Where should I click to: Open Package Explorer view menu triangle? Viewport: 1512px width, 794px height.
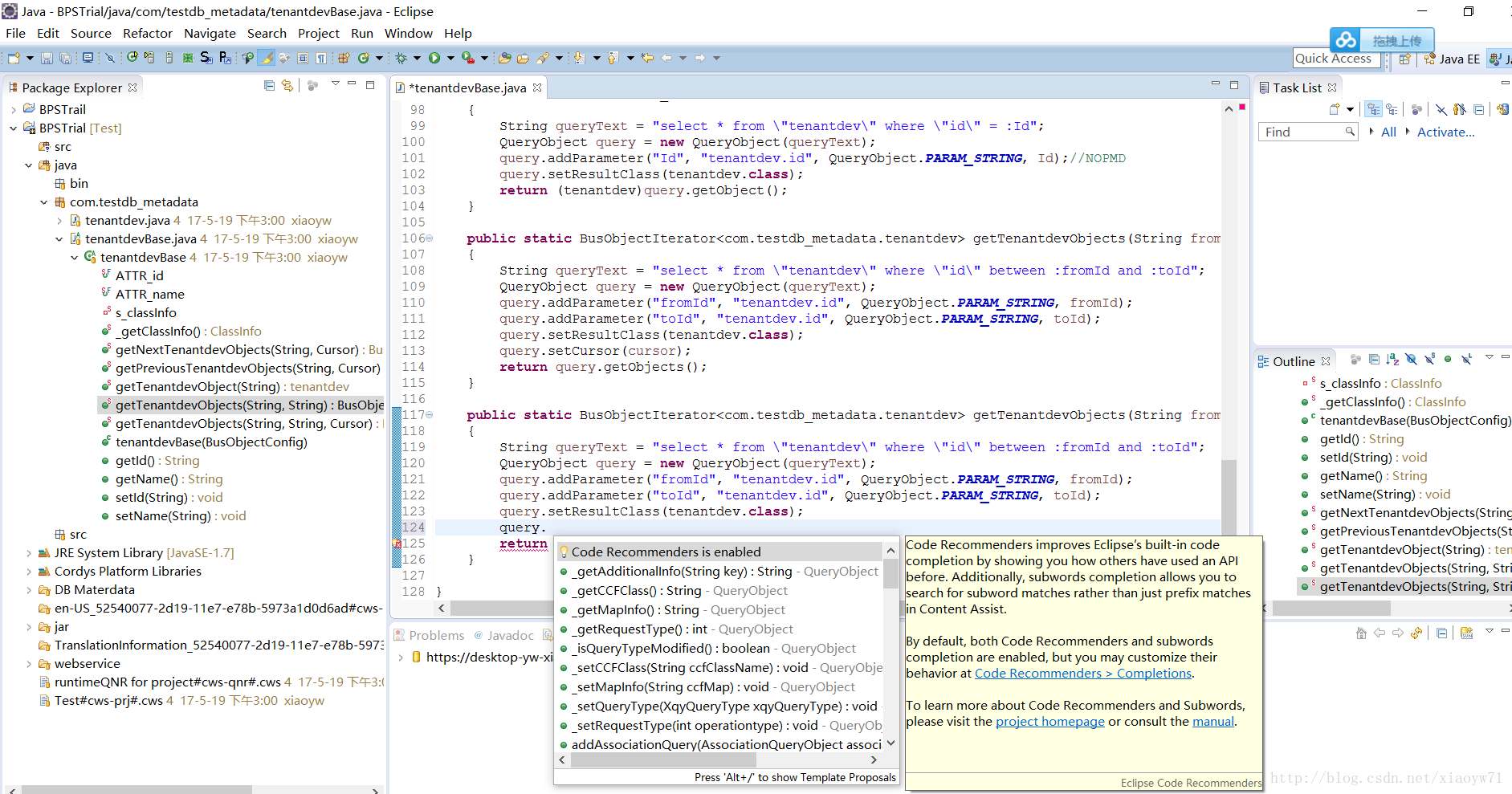pos(336,83)
